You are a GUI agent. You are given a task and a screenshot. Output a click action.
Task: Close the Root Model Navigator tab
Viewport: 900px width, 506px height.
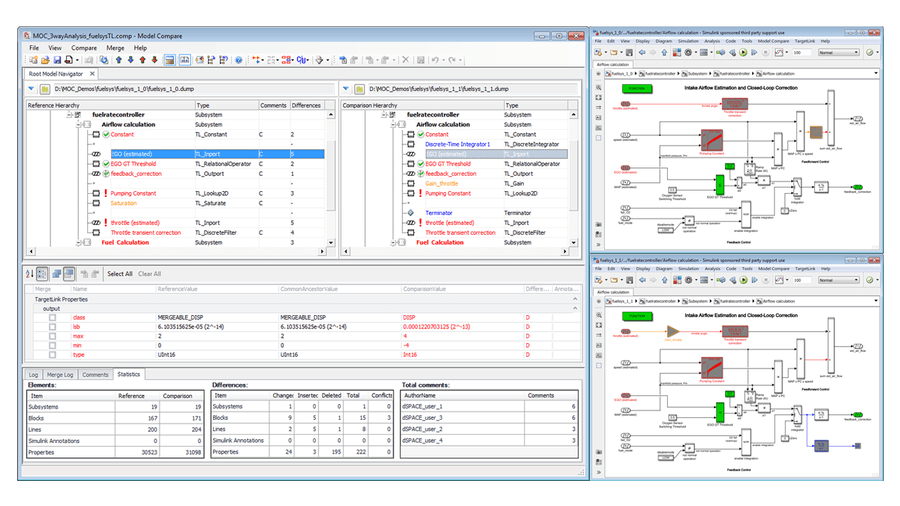(x=92, y=73)
